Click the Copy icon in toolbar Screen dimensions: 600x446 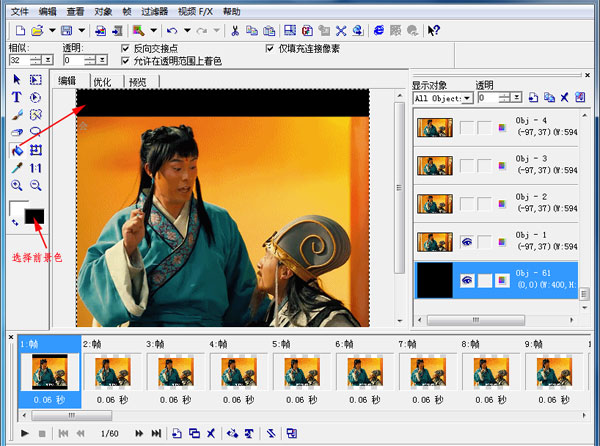click(252, 31)
